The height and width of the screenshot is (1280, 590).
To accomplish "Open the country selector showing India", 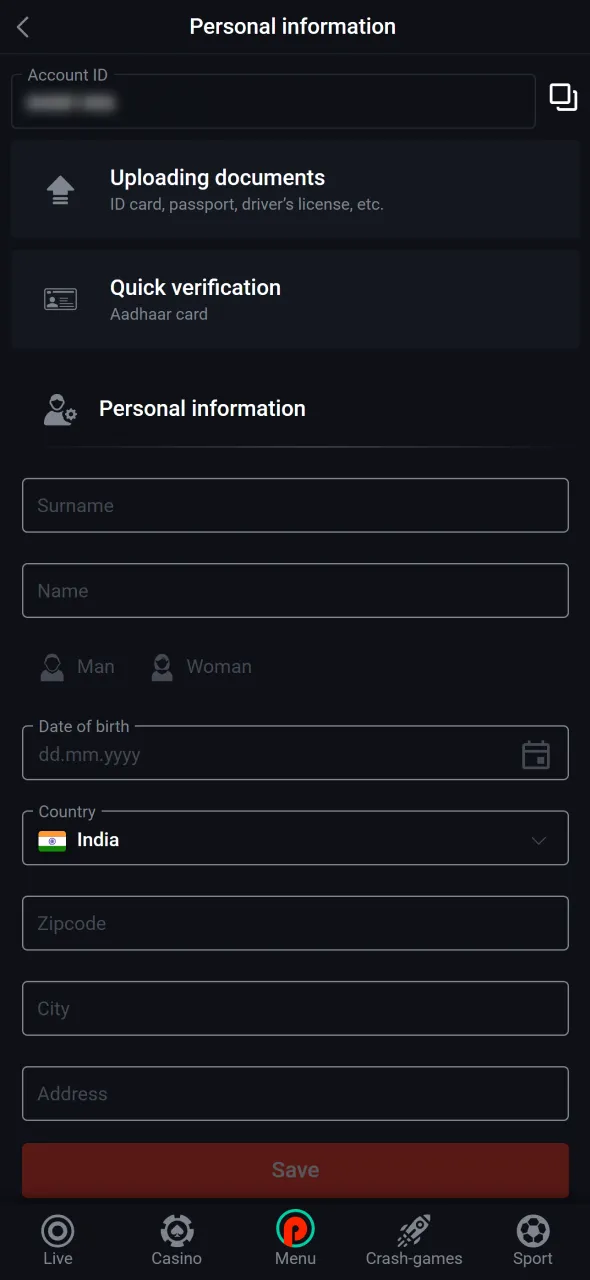I will coord(295,839).
